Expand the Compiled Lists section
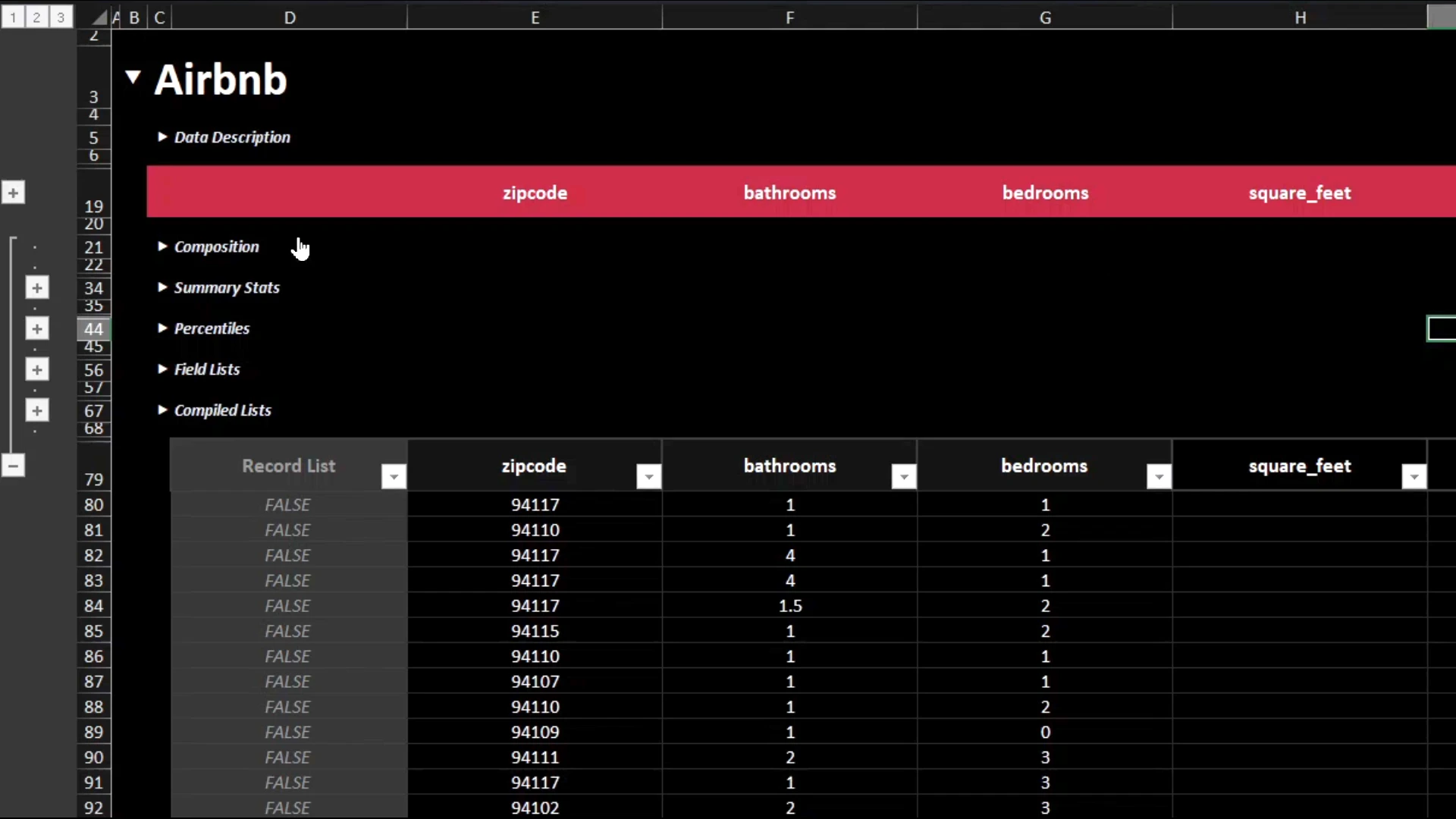 pos(162,410)
